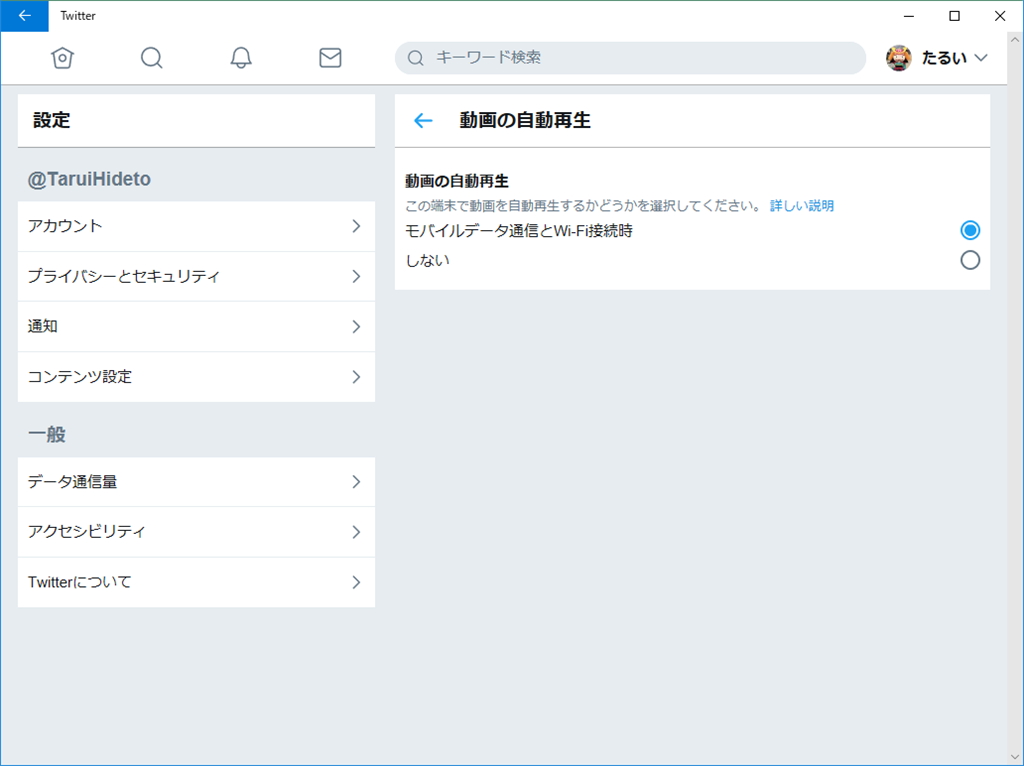Open the Home timeline icon

click(x=62, y=58)
